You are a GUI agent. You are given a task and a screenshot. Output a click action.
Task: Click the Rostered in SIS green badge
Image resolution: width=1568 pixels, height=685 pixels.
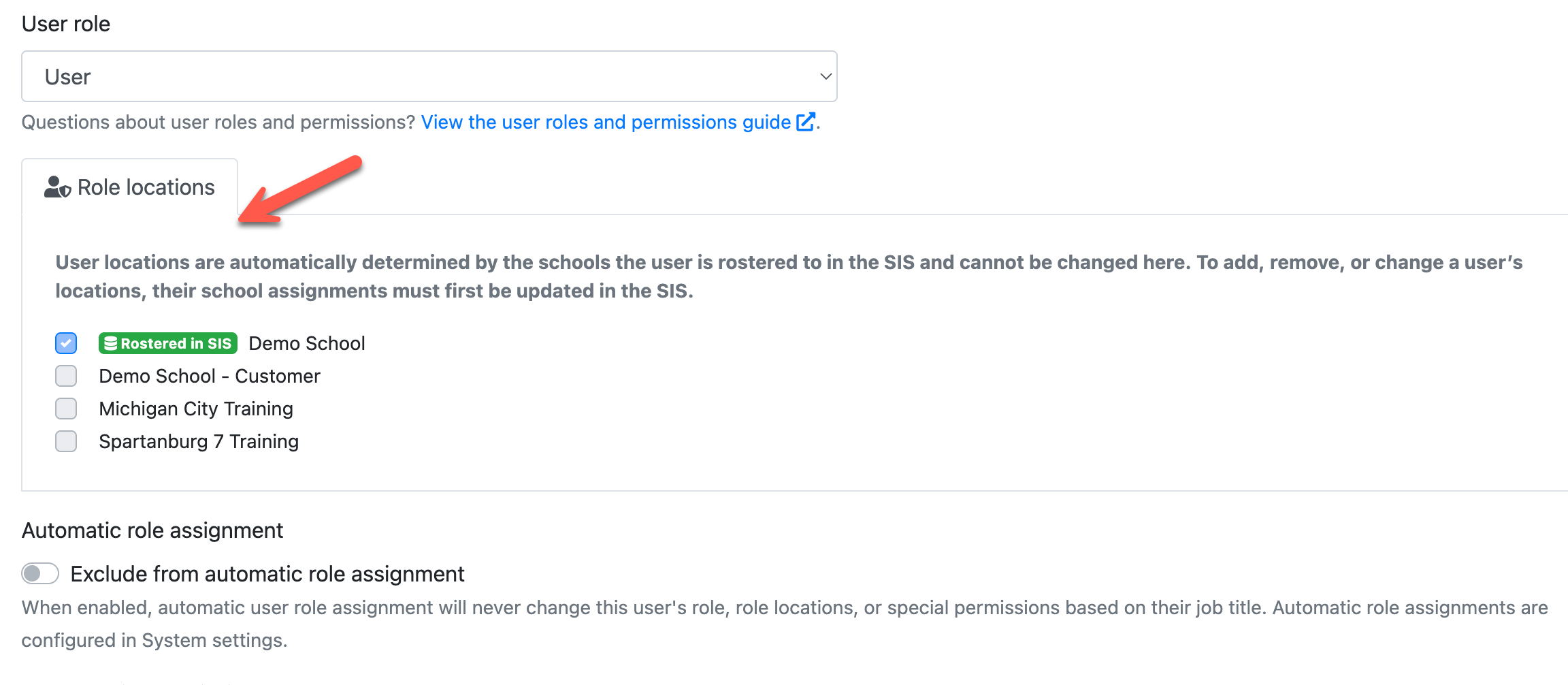[168, 343]
